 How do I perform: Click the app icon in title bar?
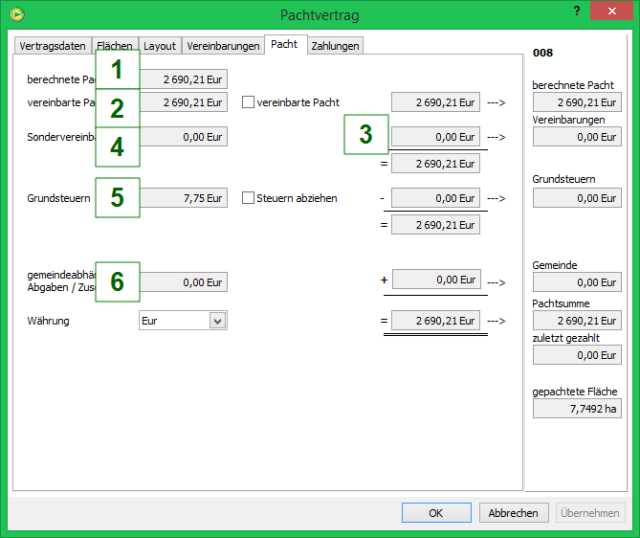click(15, 15)
